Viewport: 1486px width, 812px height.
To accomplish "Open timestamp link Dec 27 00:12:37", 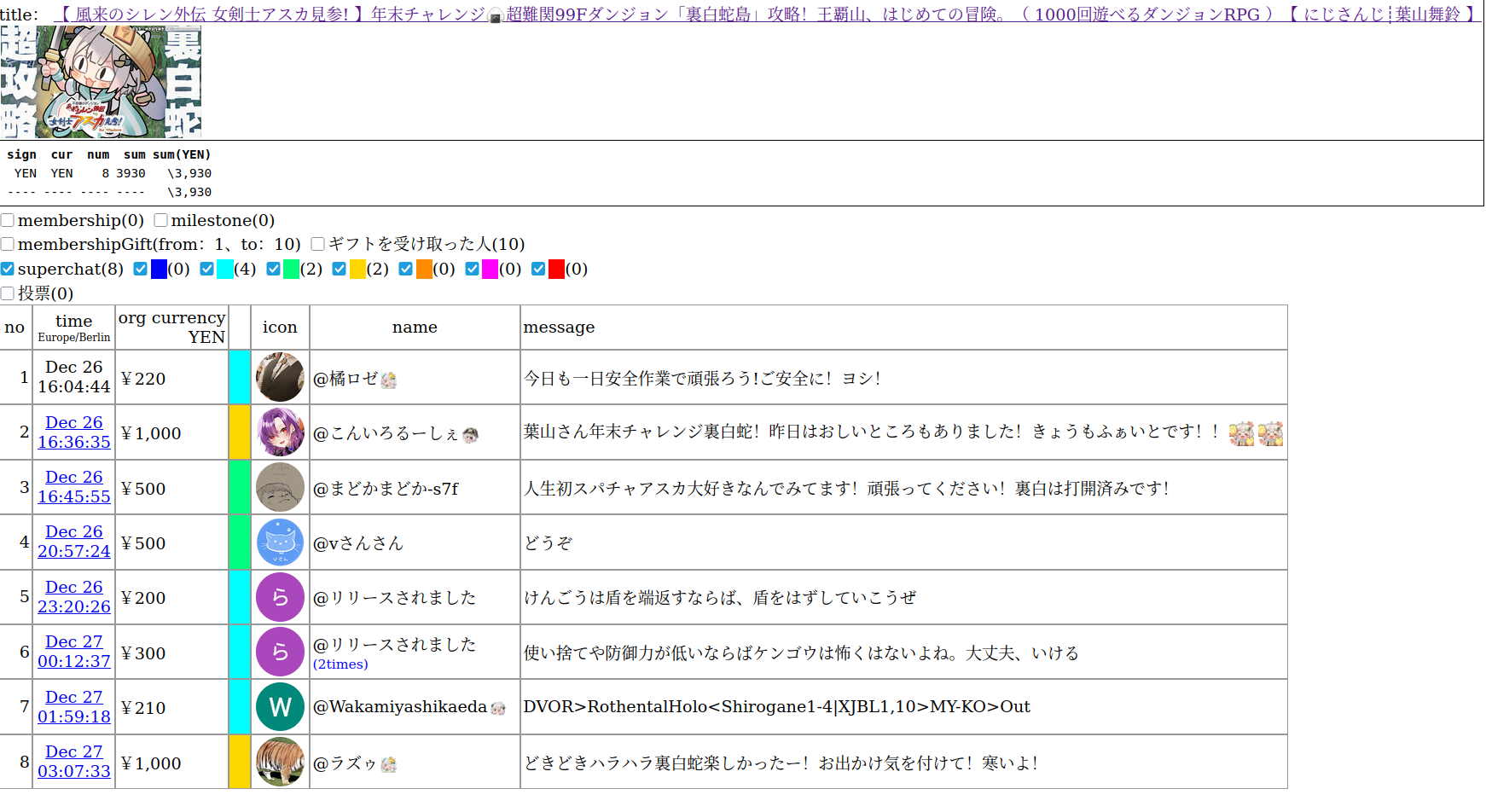I will pyautogui.click(x=74, y=652).
